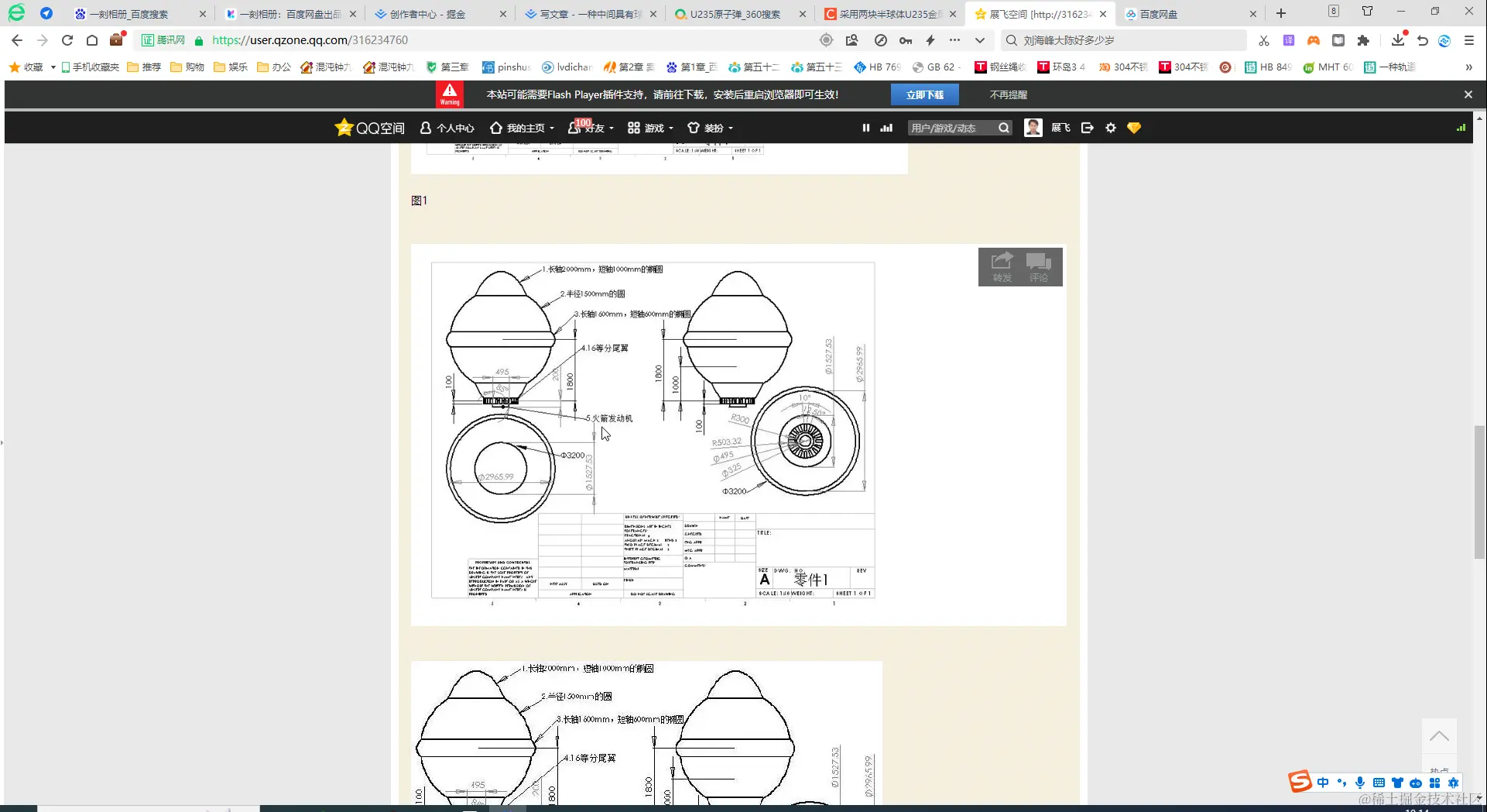
Task: Open the extensions puzzle piece icon
Action: (x=1363, y=40)
